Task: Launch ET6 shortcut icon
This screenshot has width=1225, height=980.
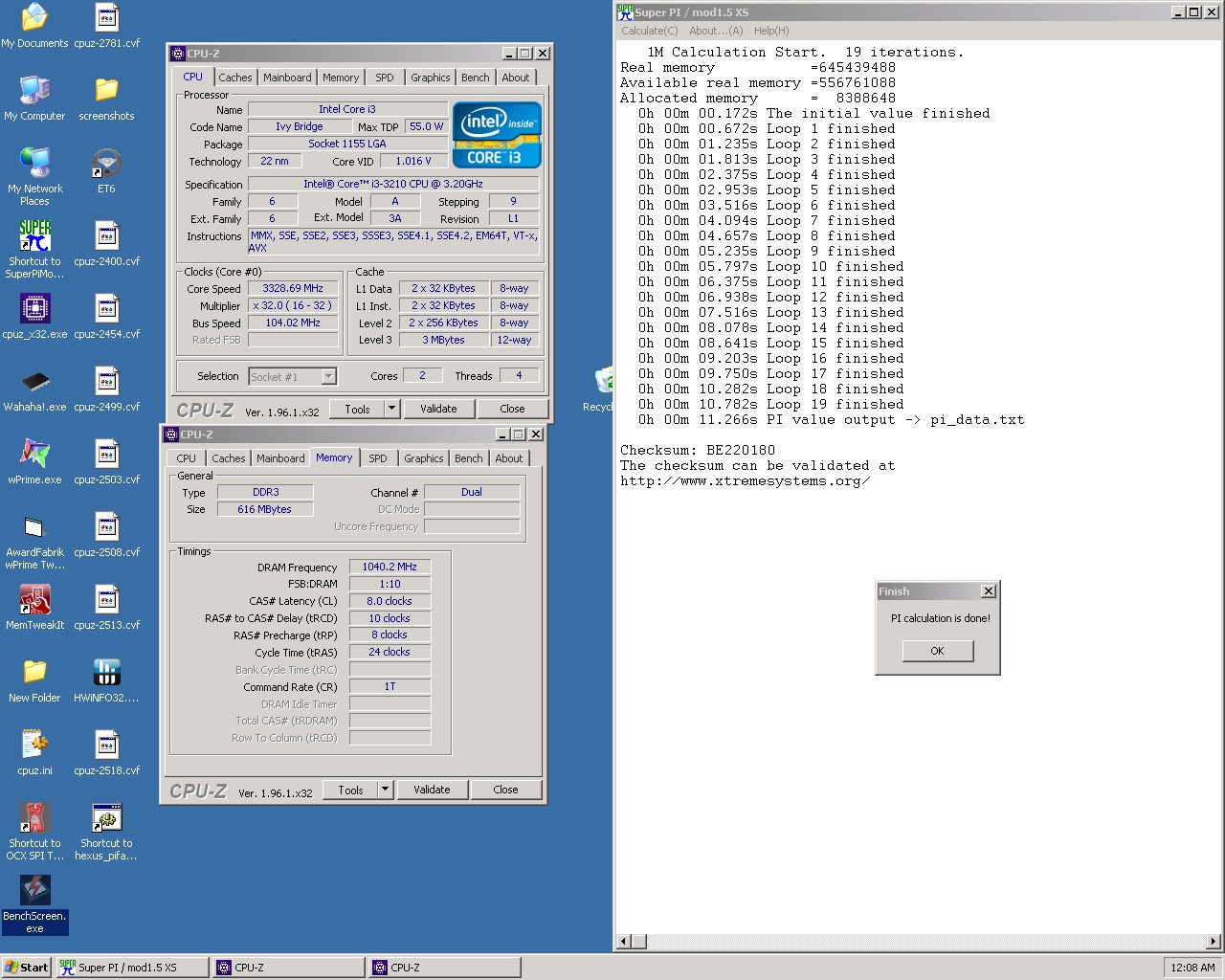Action: coord(106,171)
